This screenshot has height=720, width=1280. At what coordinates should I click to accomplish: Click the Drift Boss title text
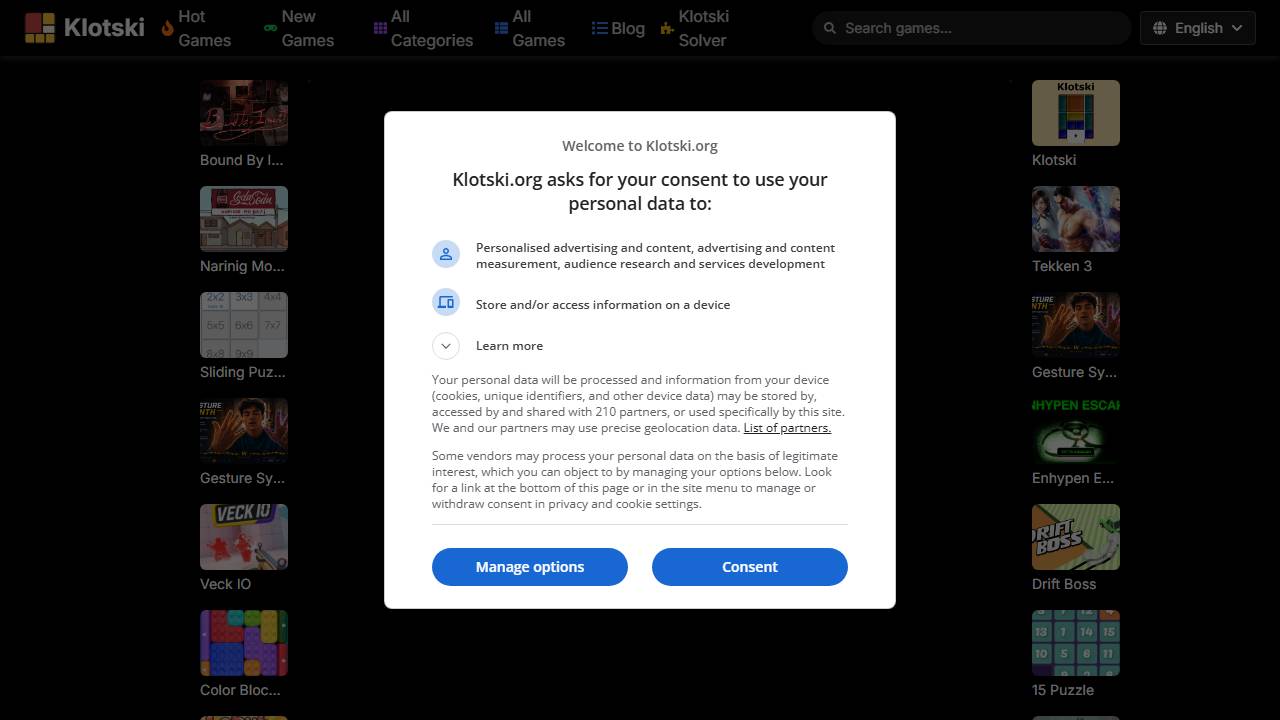click(x=1064, y=584)
